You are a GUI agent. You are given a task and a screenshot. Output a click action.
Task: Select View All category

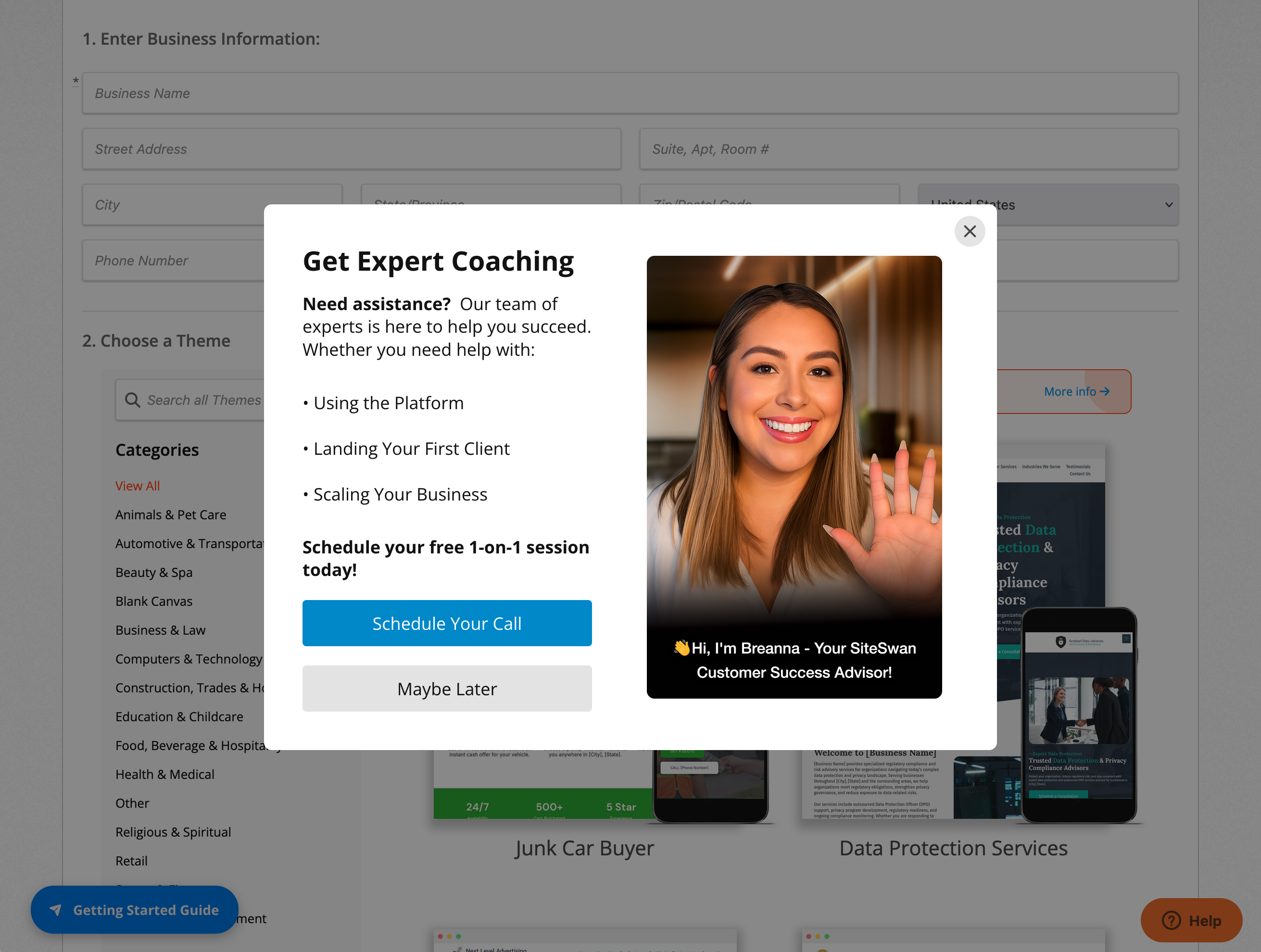click(138, 486)
